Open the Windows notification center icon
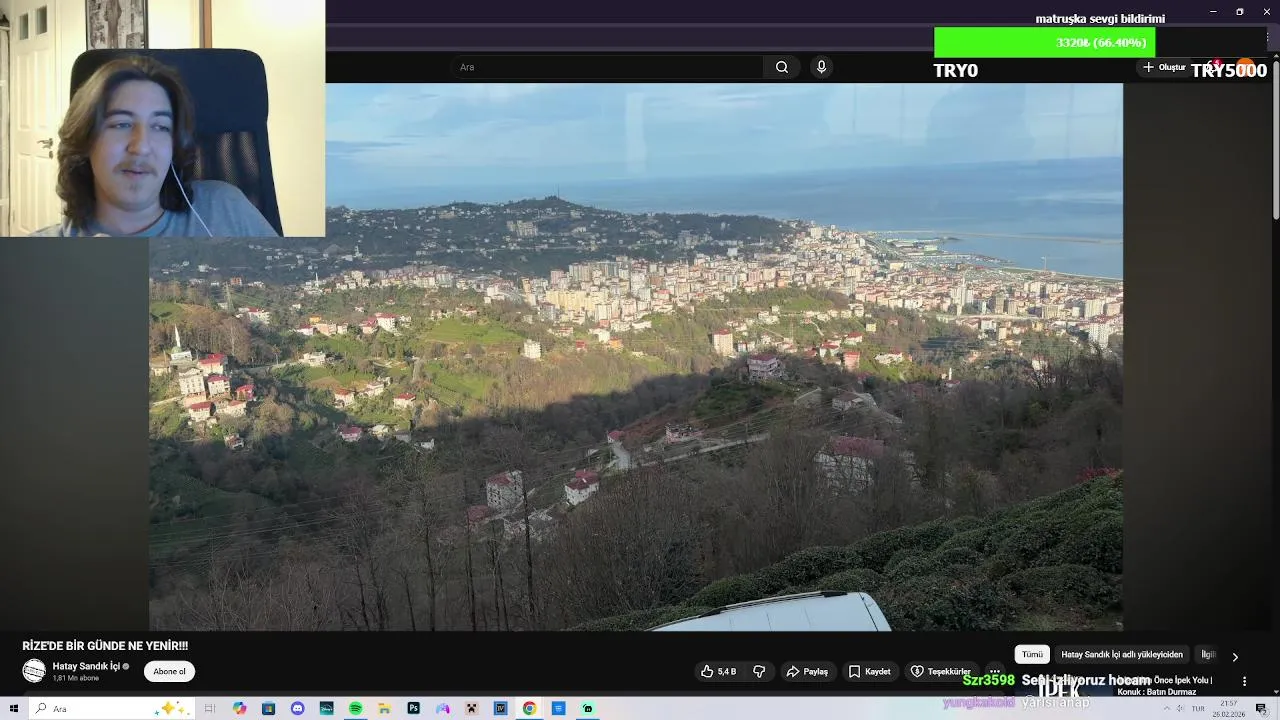Screen dimensions: 1280x720 1262,708
